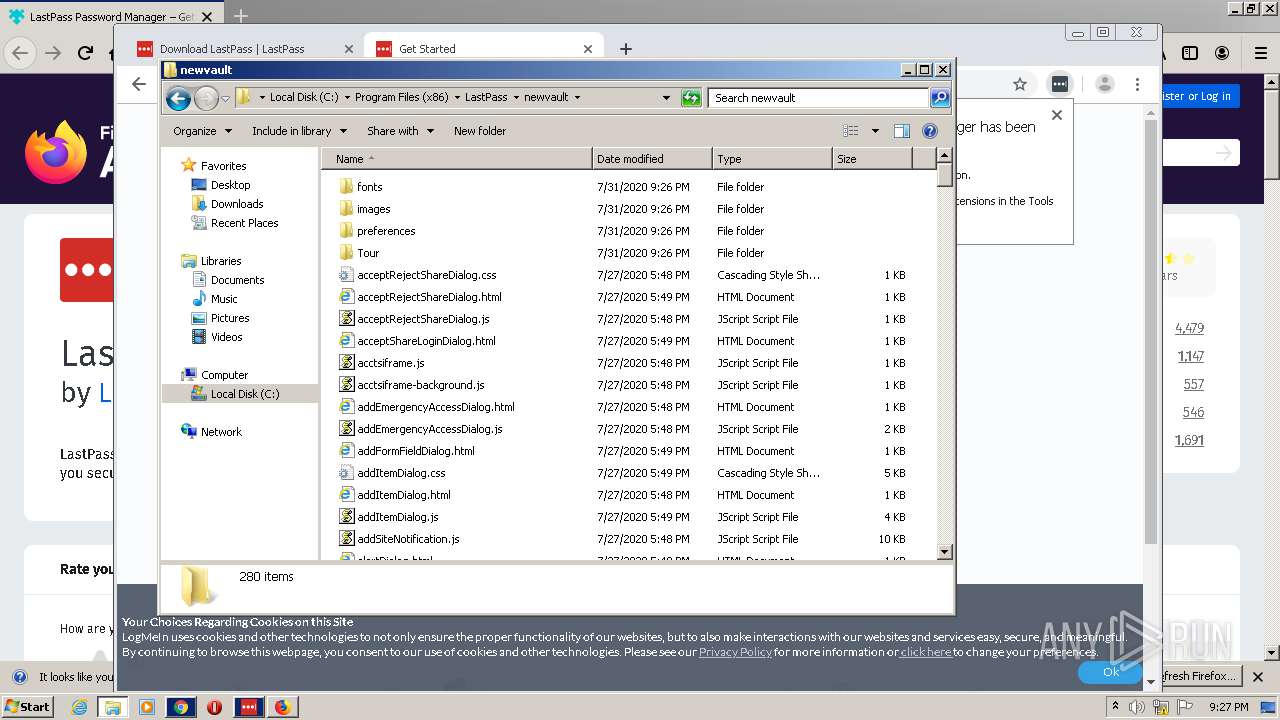Click LastPass breadcrumb in address bar
The image size is (1280, 720).
486,98
